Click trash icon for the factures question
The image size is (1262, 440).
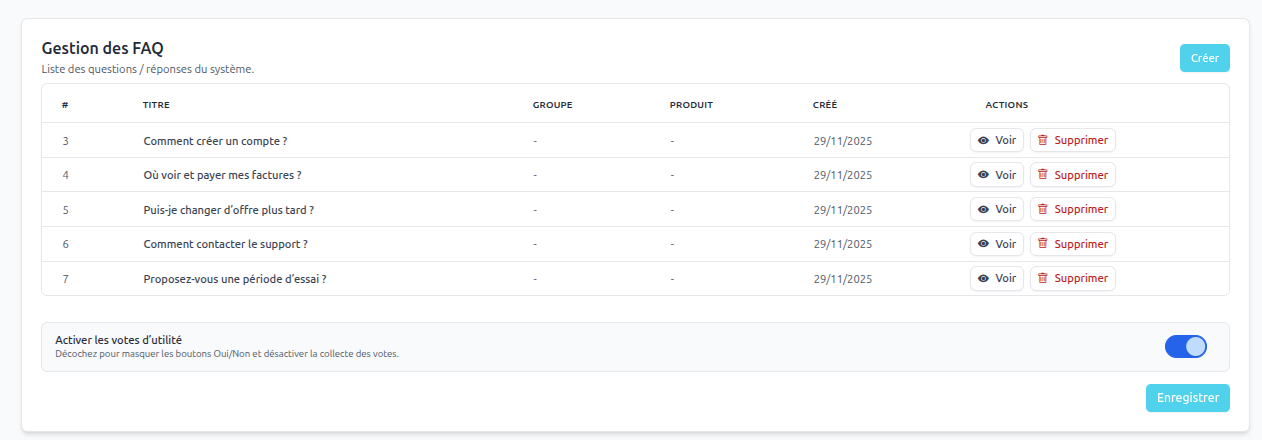(1043, 175)
